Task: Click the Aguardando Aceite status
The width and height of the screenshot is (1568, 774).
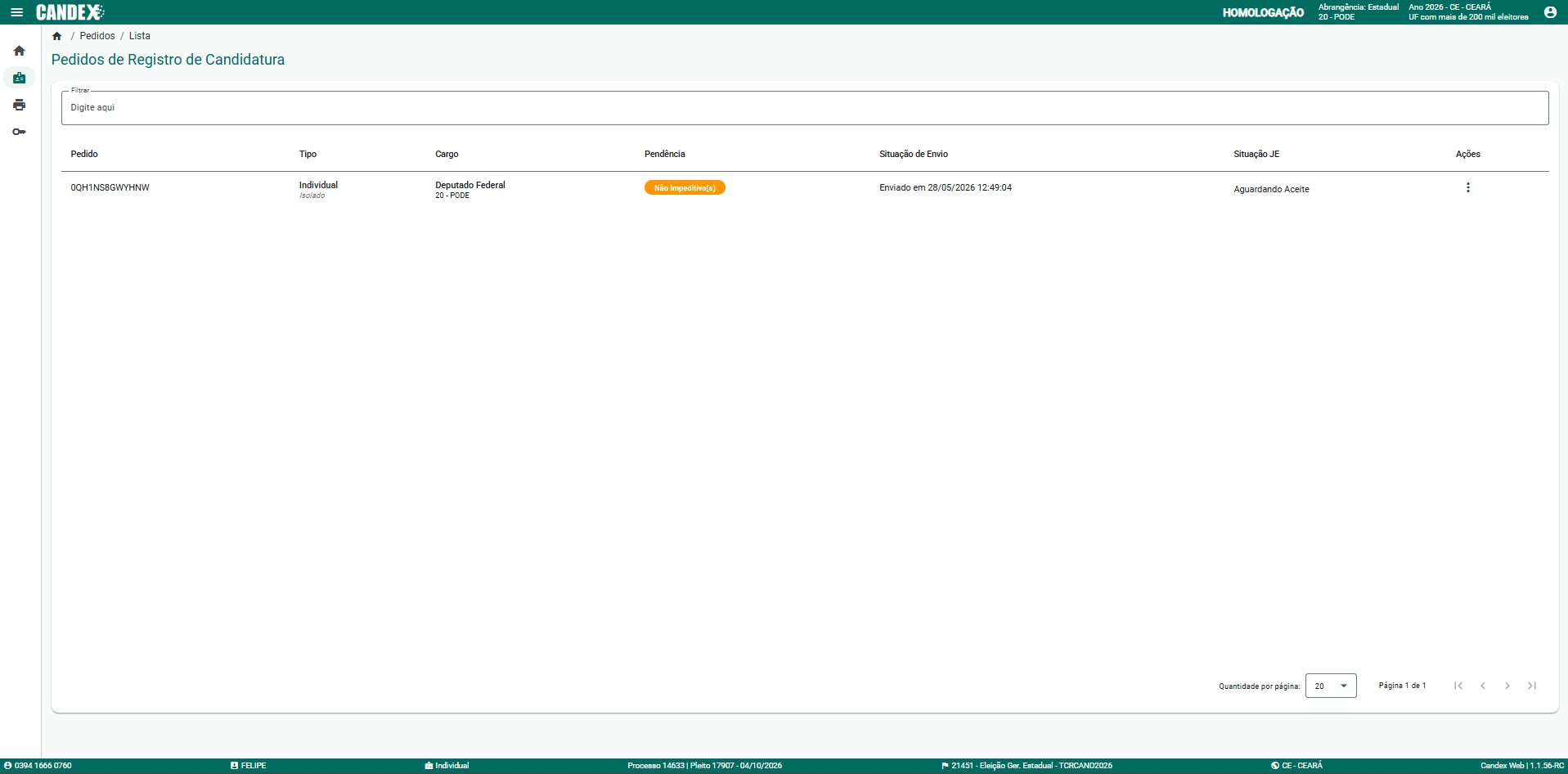Action: (1271, 189)
